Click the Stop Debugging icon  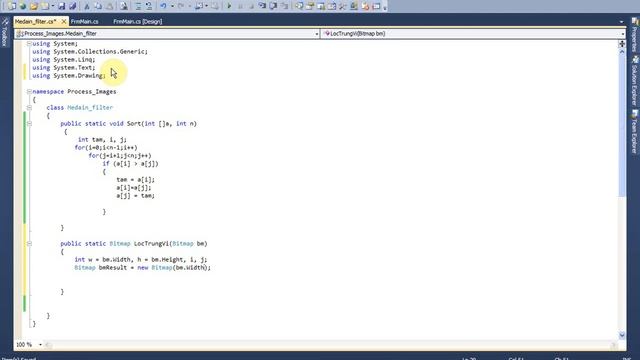click(251, 6)
